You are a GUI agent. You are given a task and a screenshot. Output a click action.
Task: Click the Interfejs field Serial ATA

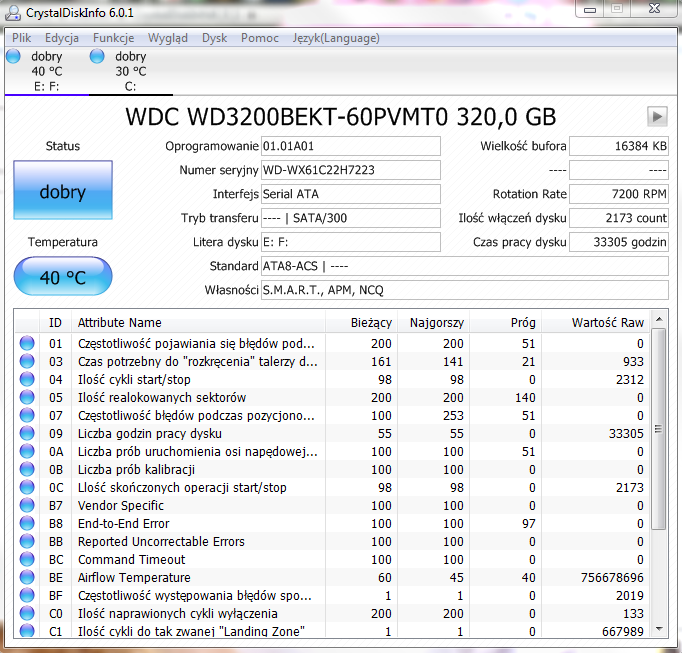pyautogui.click(x=351, y=194)
